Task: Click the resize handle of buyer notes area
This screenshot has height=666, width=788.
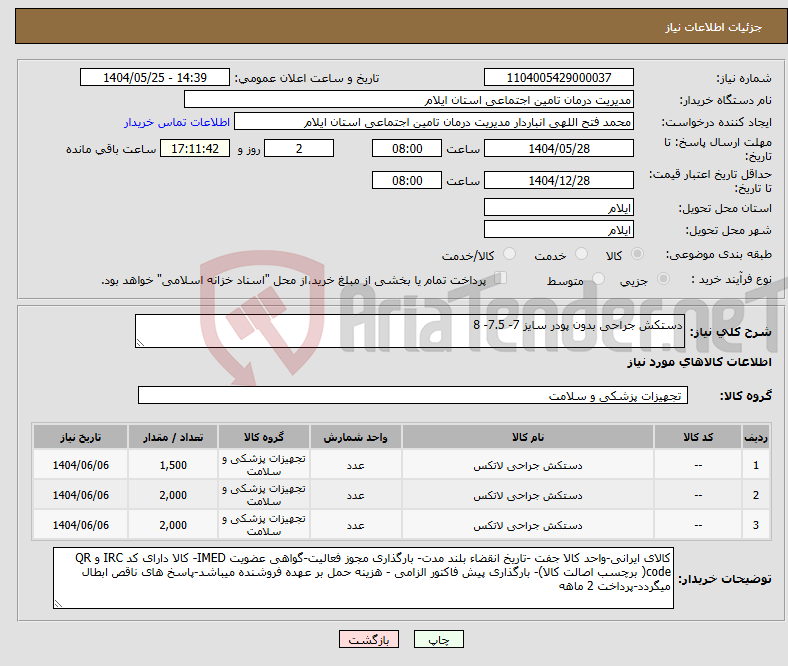Action: [x=58, y=604]
